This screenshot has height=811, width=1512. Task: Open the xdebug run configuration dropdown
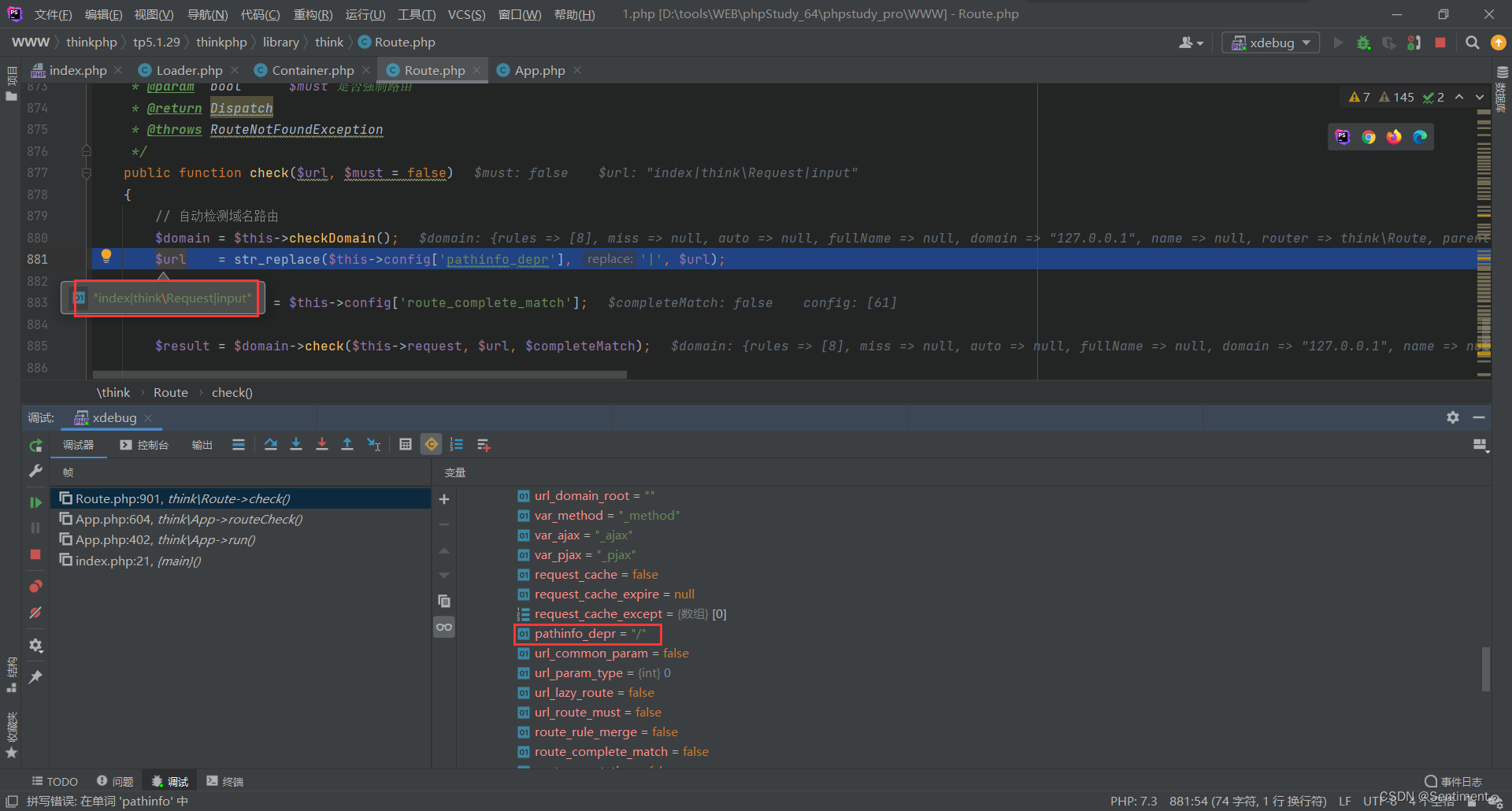click(x=1271, y=43)
